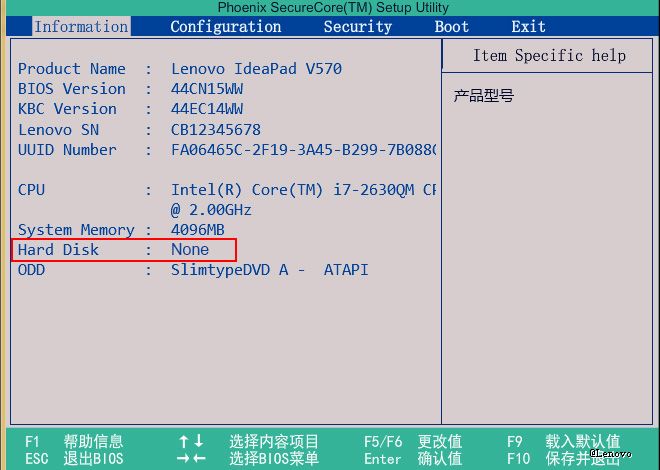Select BIOS version value 44CN15WW
Screen dimensions: 660x470
pyautogui.click(x=207, y=89)
